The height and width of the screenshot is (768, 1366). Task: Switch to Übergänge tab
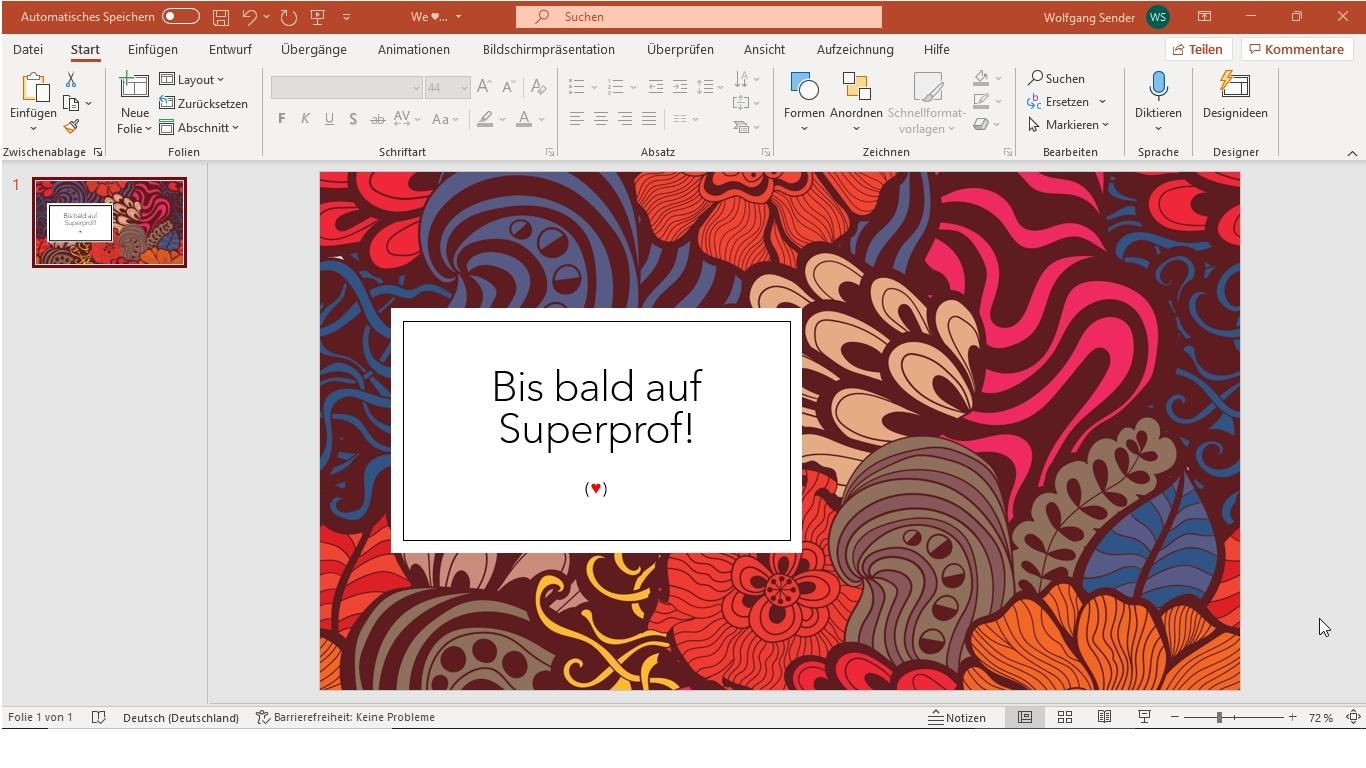(x=314, y=49)
